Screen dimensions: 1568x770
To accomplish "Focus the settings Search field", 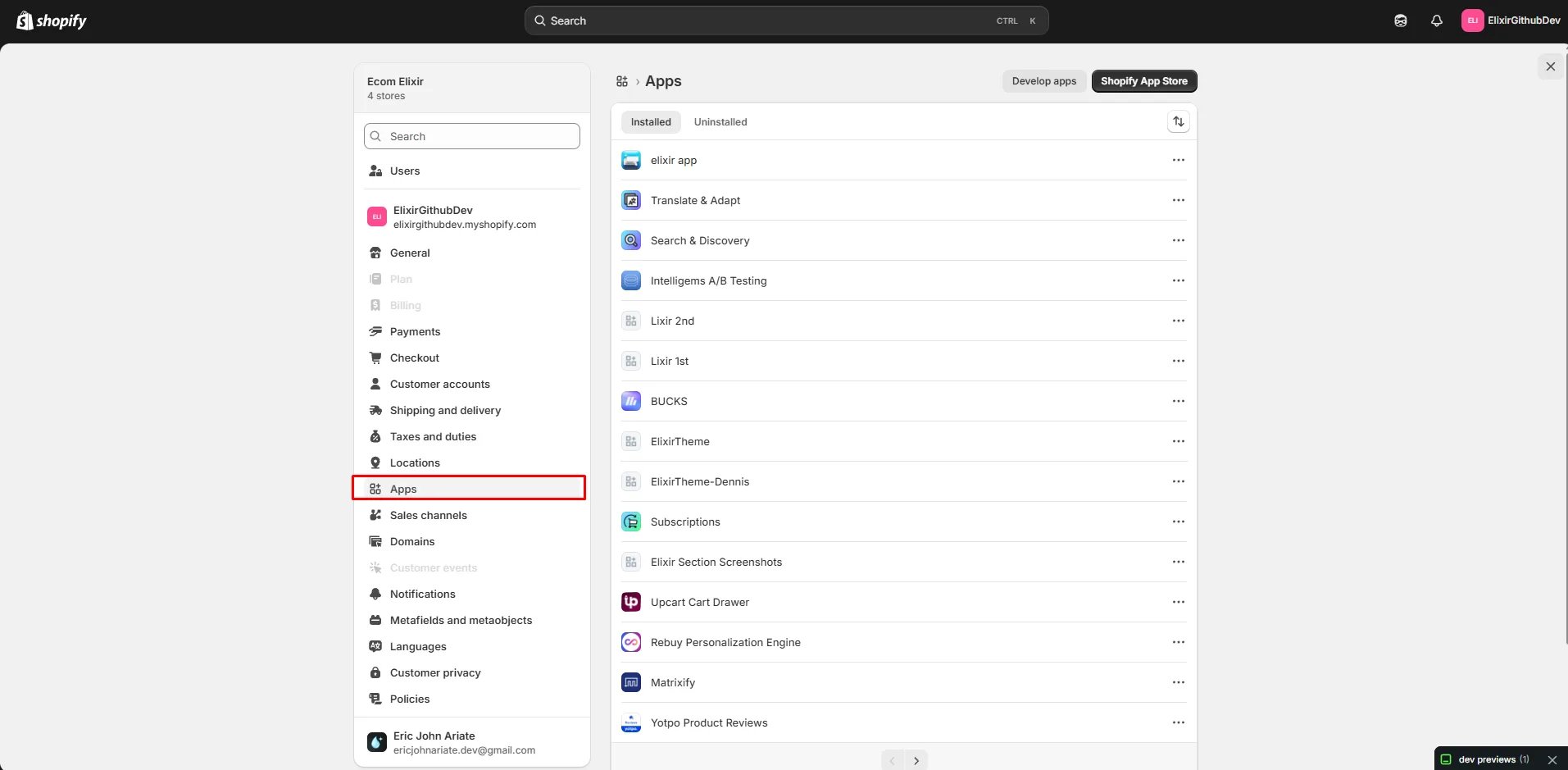I will [x=472, y=136].
